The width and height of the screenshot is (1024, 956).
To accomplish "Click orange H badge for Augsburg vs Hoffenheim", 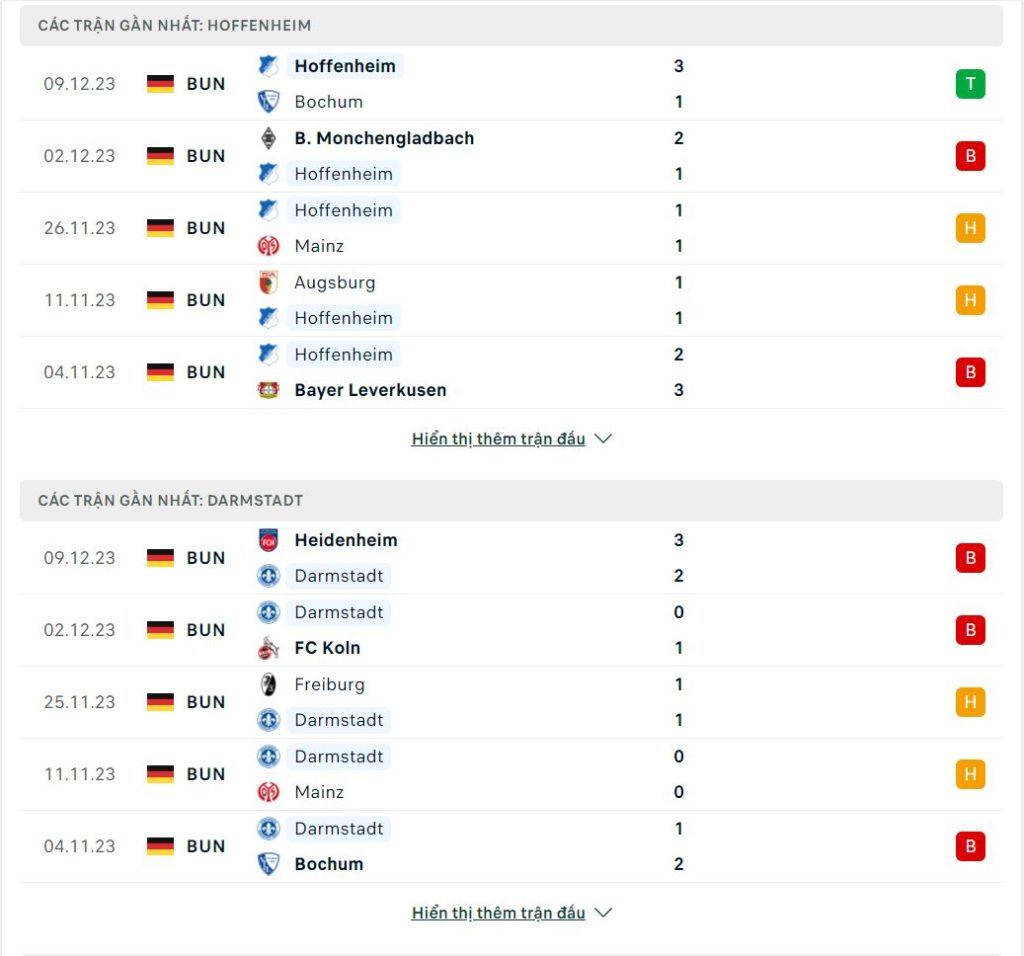I will [x=970, y=300].
